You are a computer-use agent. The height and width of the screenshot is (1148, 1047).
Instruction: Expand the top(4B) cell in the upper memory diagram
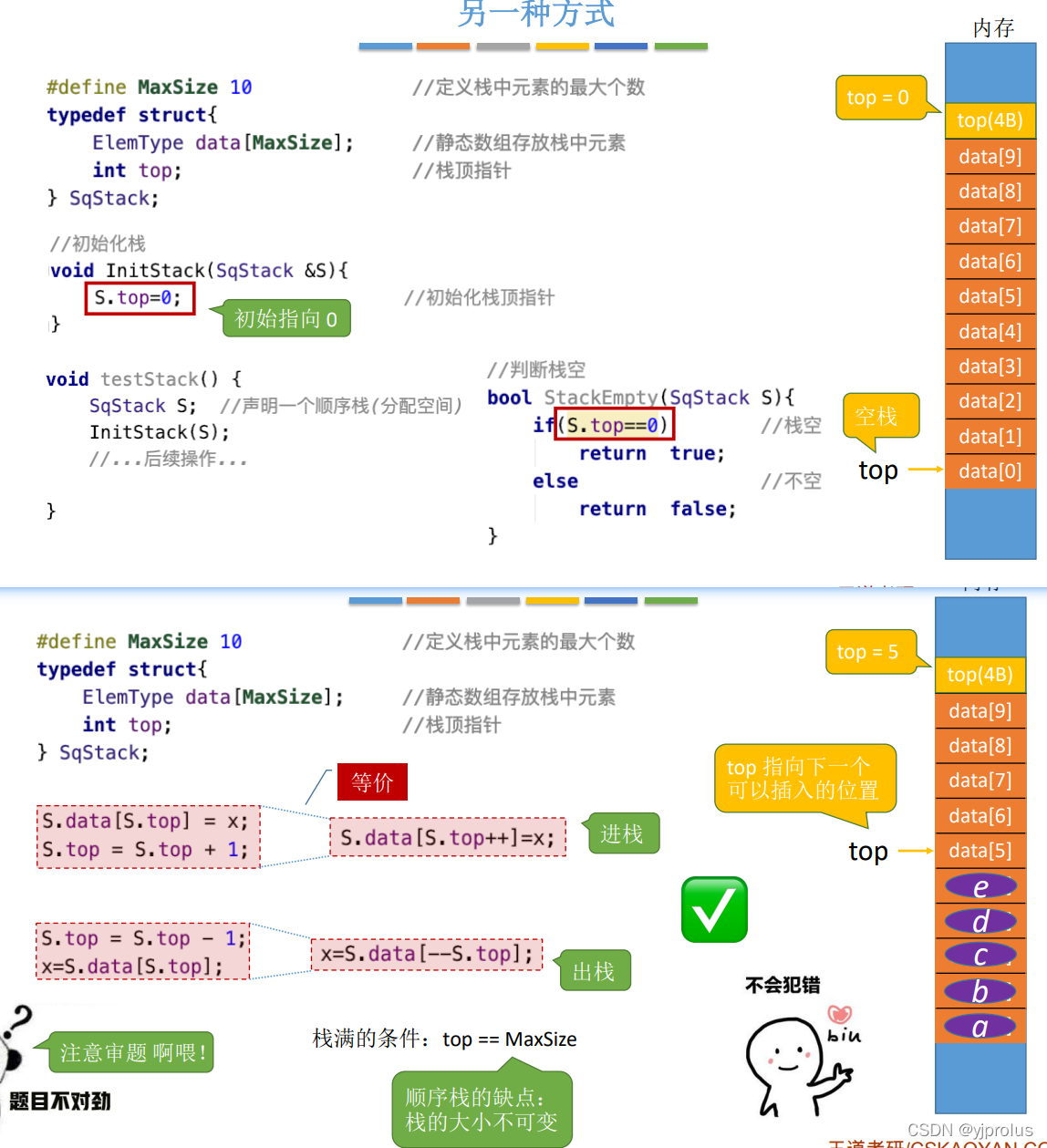(x=990, y=120)
